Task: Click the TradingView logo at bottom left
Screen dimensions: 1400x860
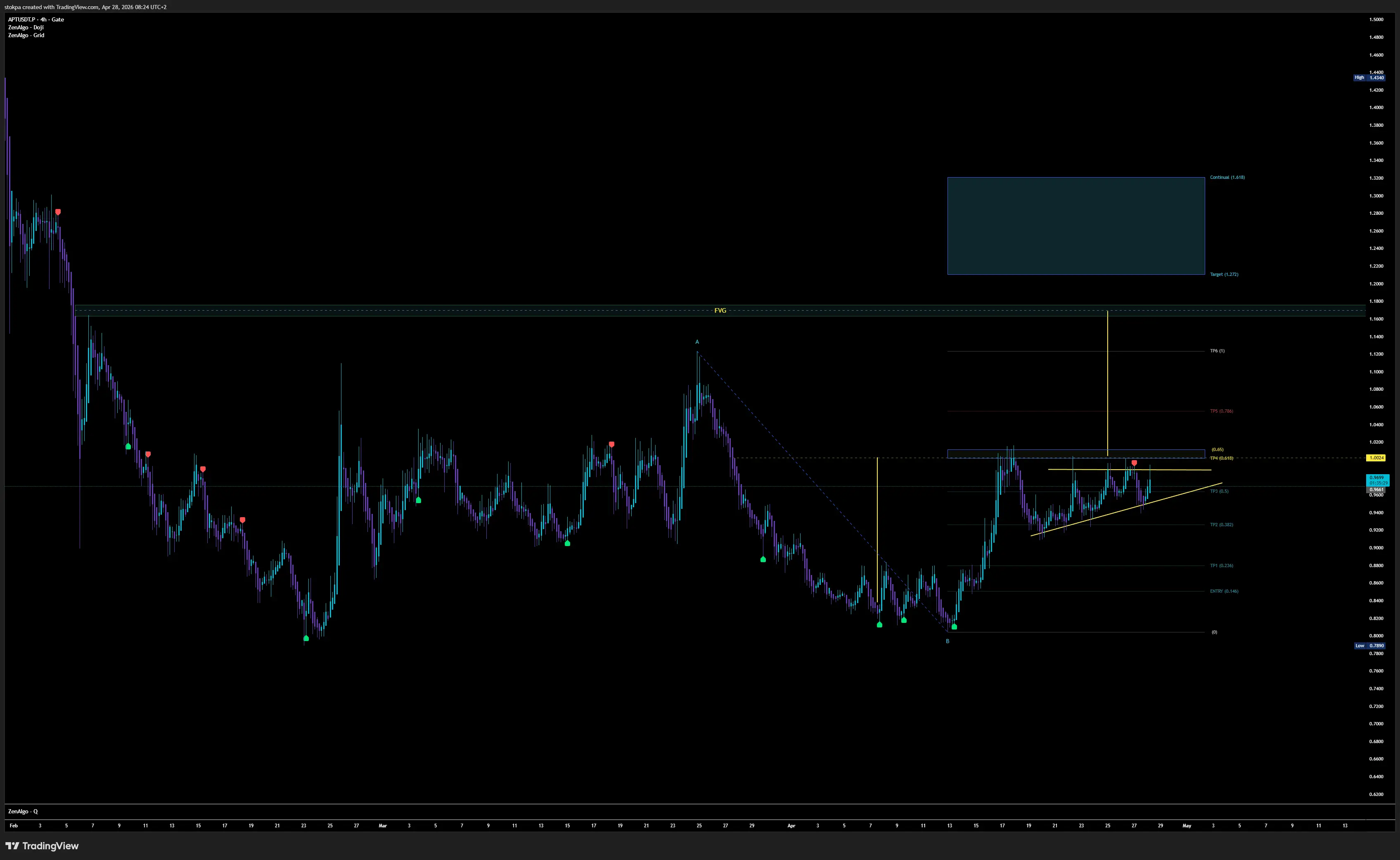Action: (42, 846)
